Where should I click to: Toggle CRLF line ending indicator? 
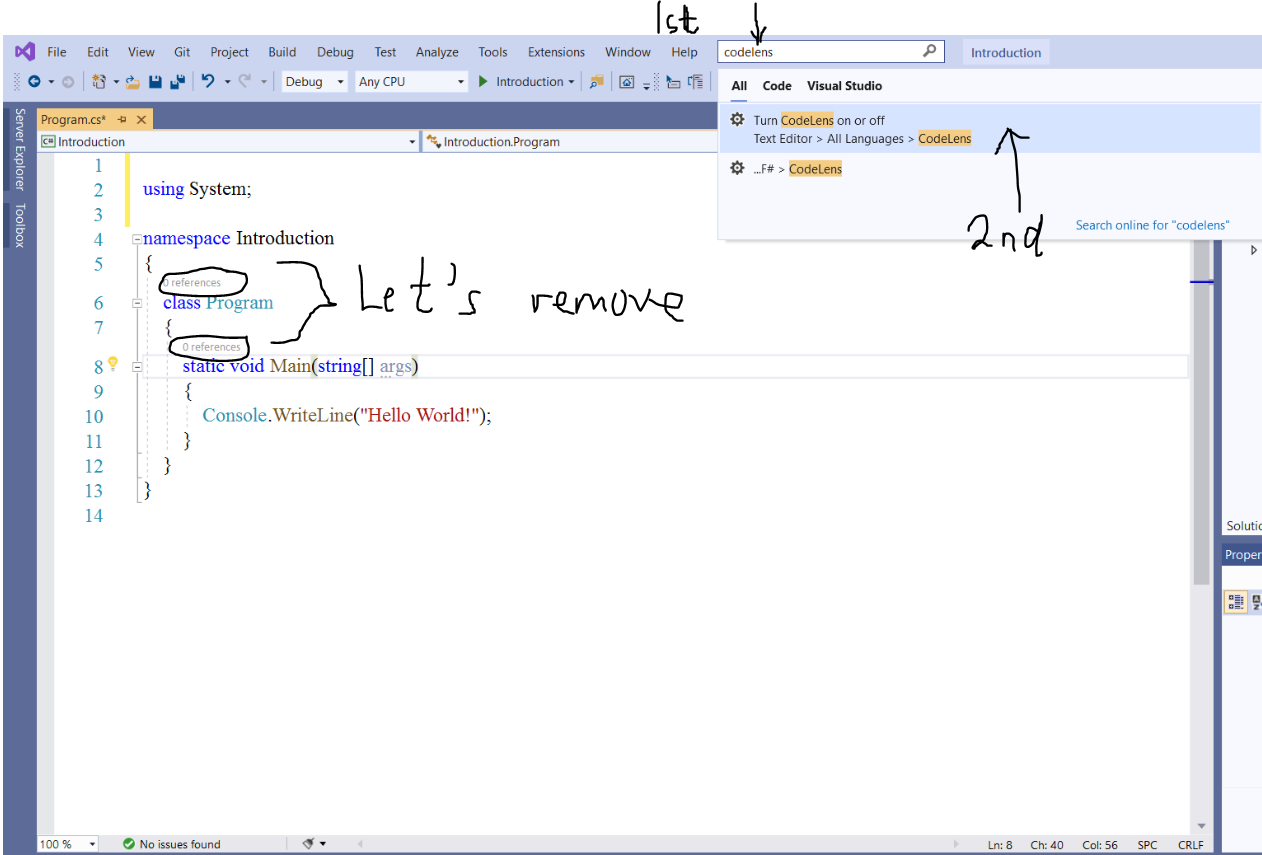[x=1190, y=845]
